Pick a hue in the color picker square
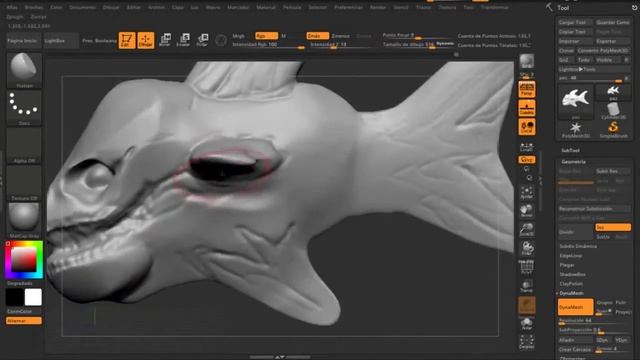The width and height of the screenshot is (640, 360). point(24,260)
